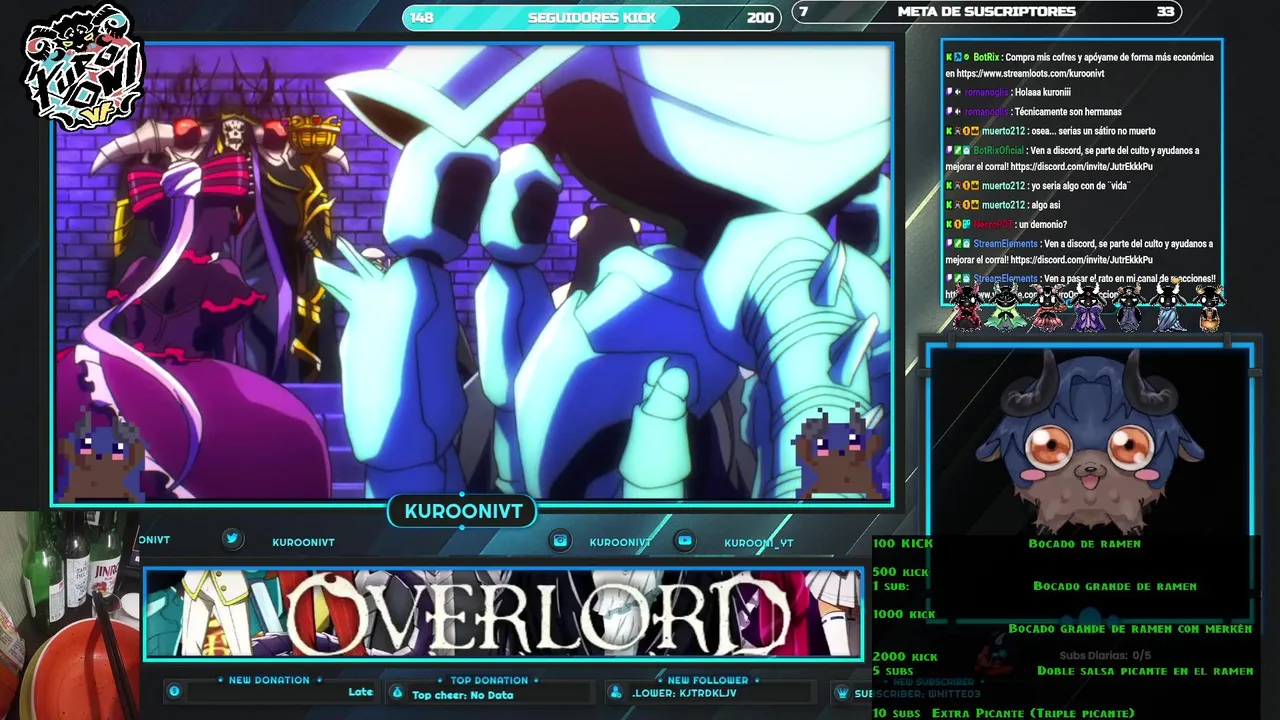Screen dimensions: 1280x720
Task: Click username BotRixOficial in chat
Action: (999, 150)
